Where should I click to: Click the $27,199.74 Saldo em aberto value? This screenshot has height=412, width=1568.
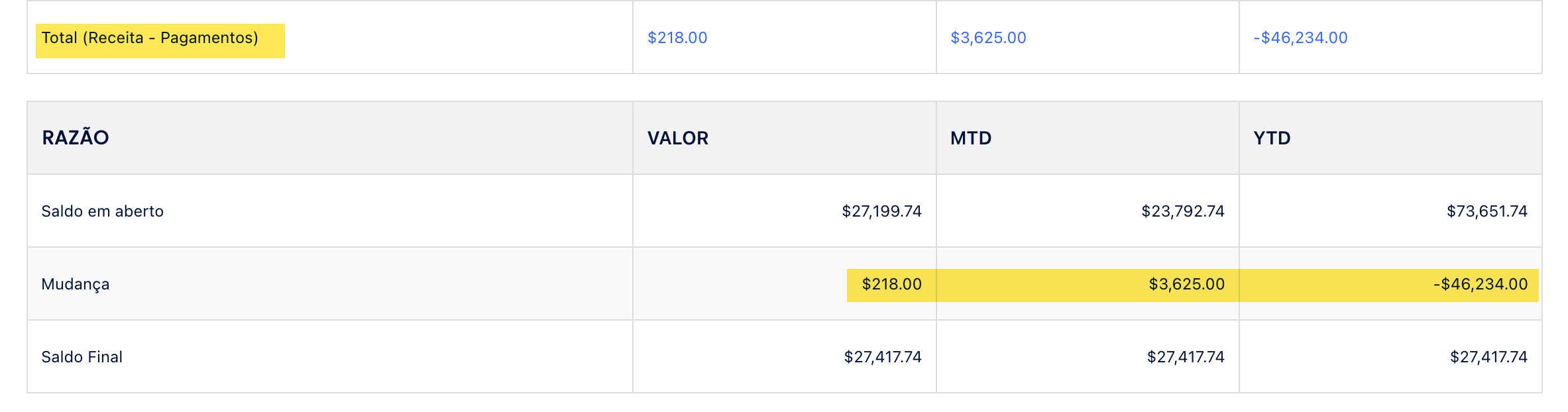(881, 211)
